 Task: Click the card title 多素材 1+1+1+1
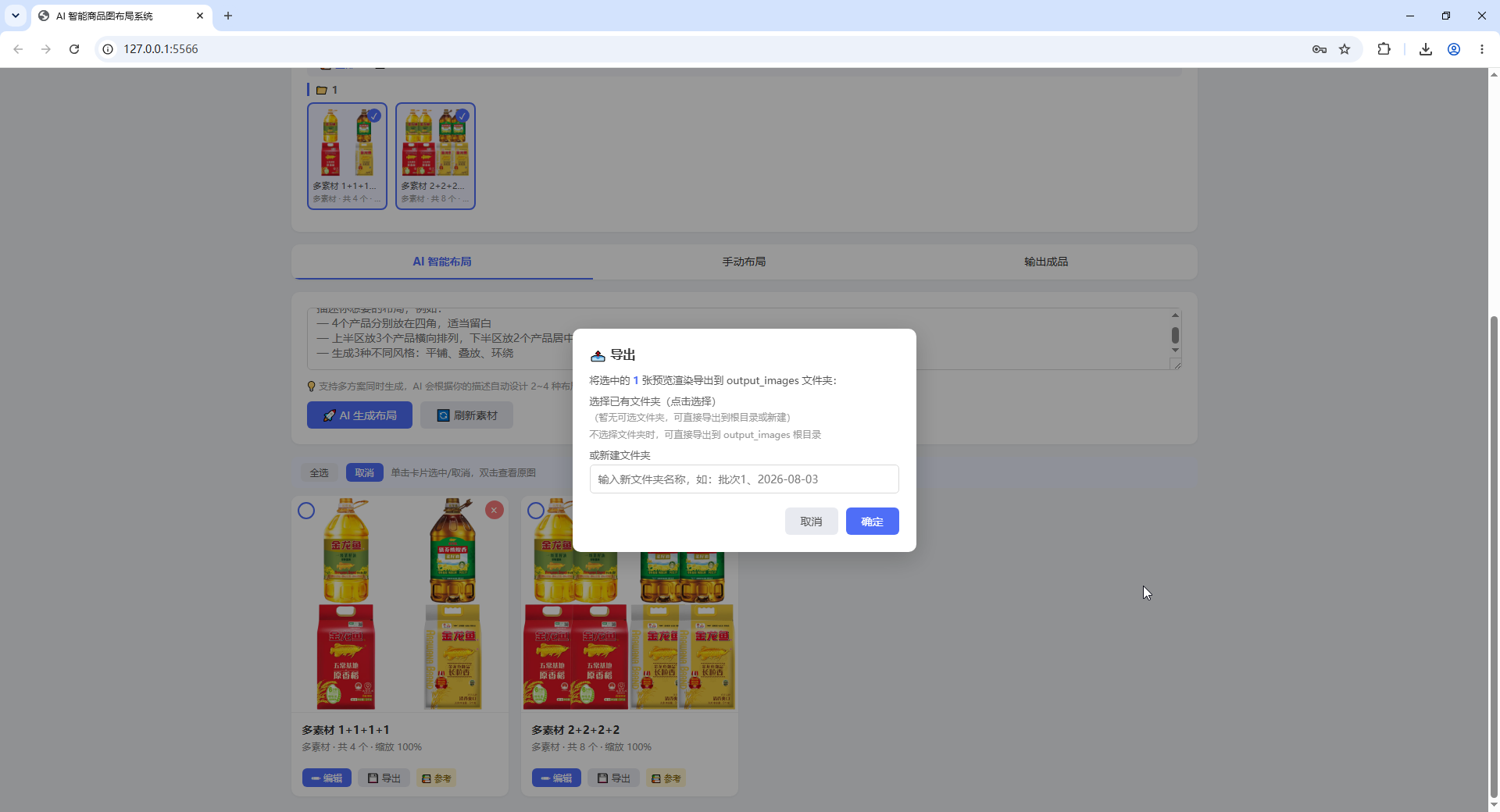[345, 730]
